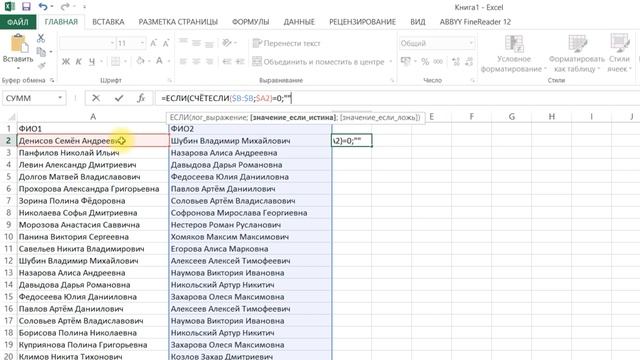Toggle bold Ж formatting

click(66, 62)
